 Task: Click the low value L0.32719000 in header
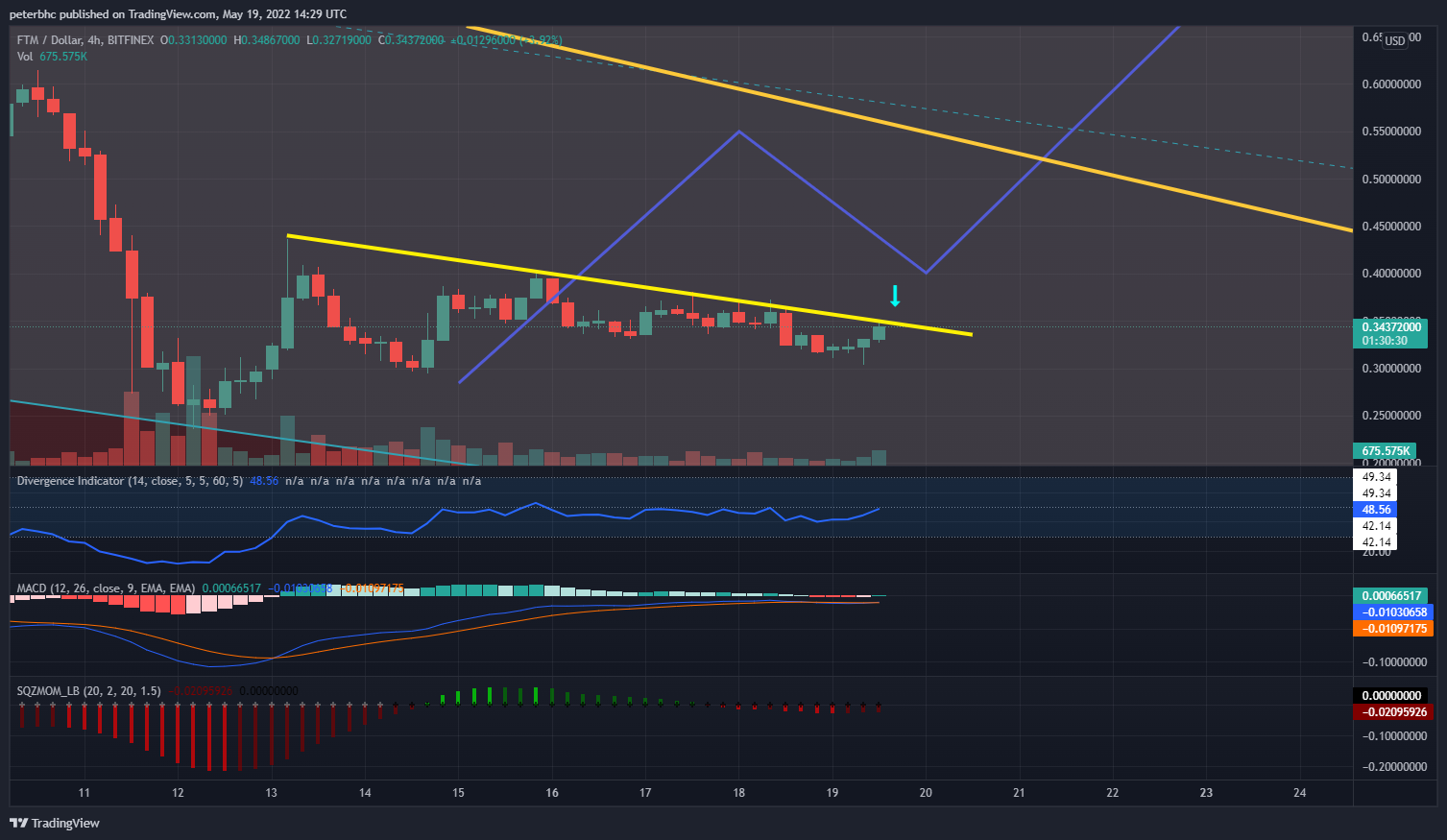[x=339, y=40]
